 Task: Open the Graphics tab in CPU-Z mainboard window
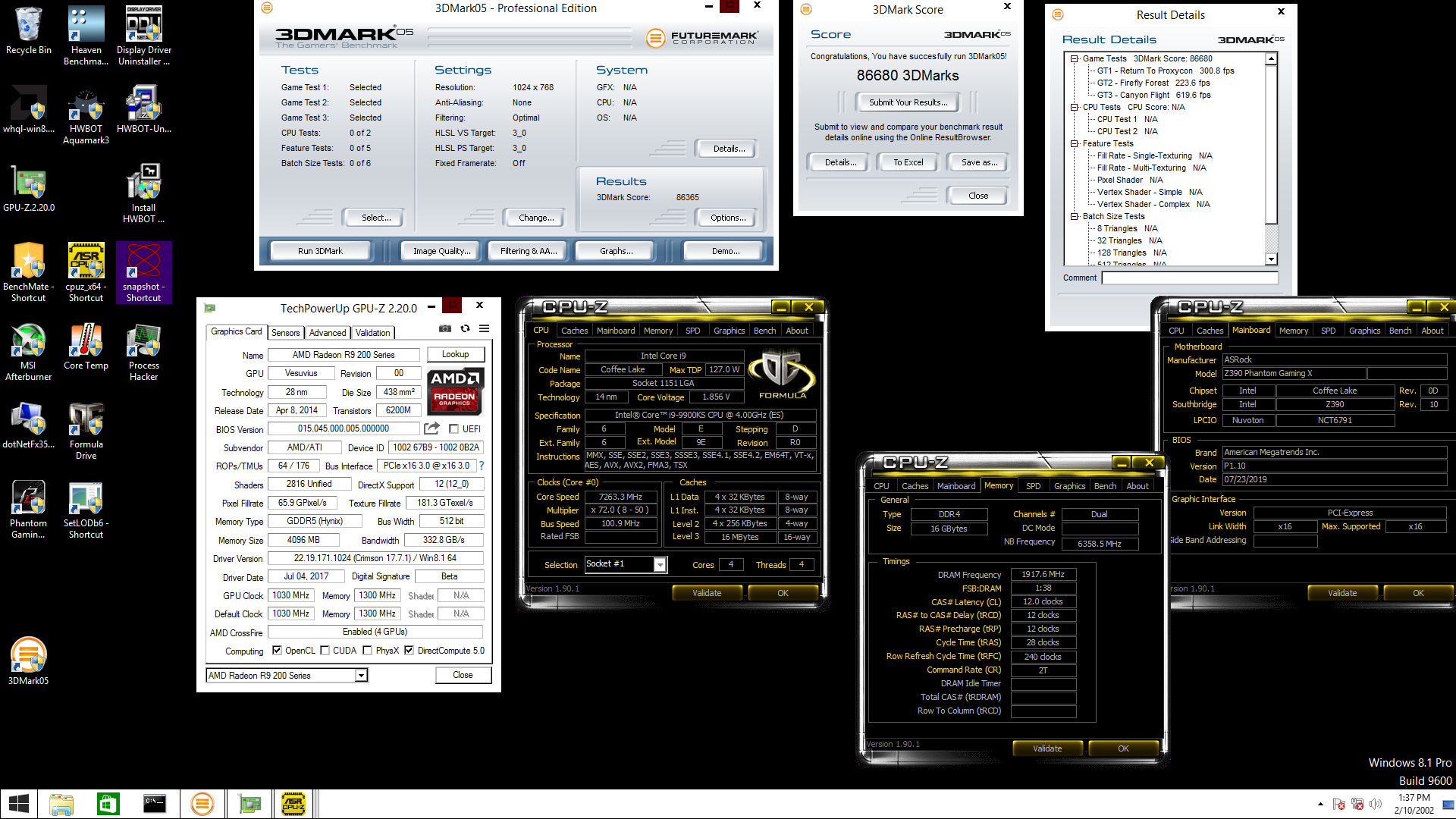[1364, 331]
